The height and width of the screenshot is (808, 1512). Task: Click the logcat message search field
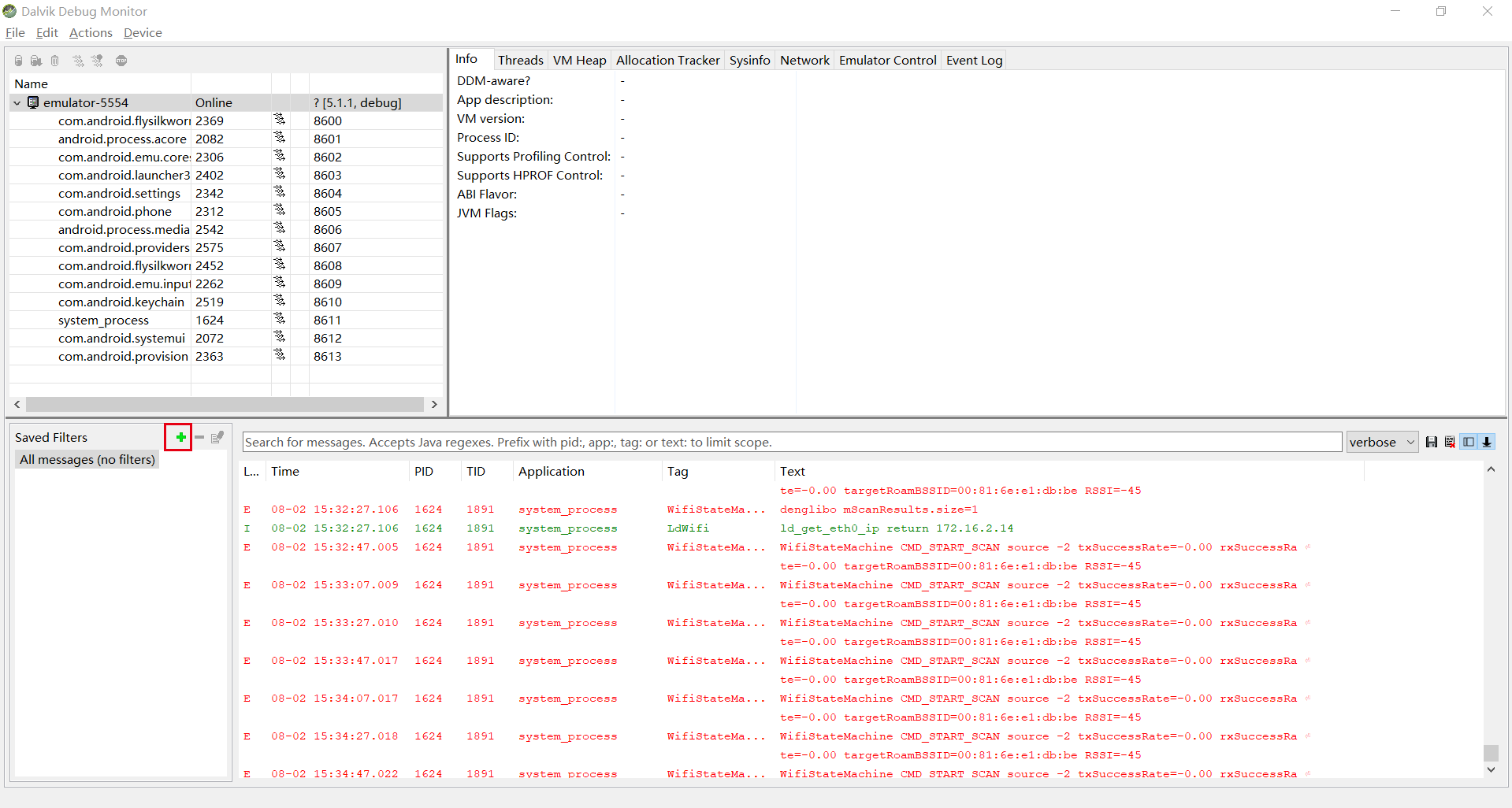click(x=792, y=442)
